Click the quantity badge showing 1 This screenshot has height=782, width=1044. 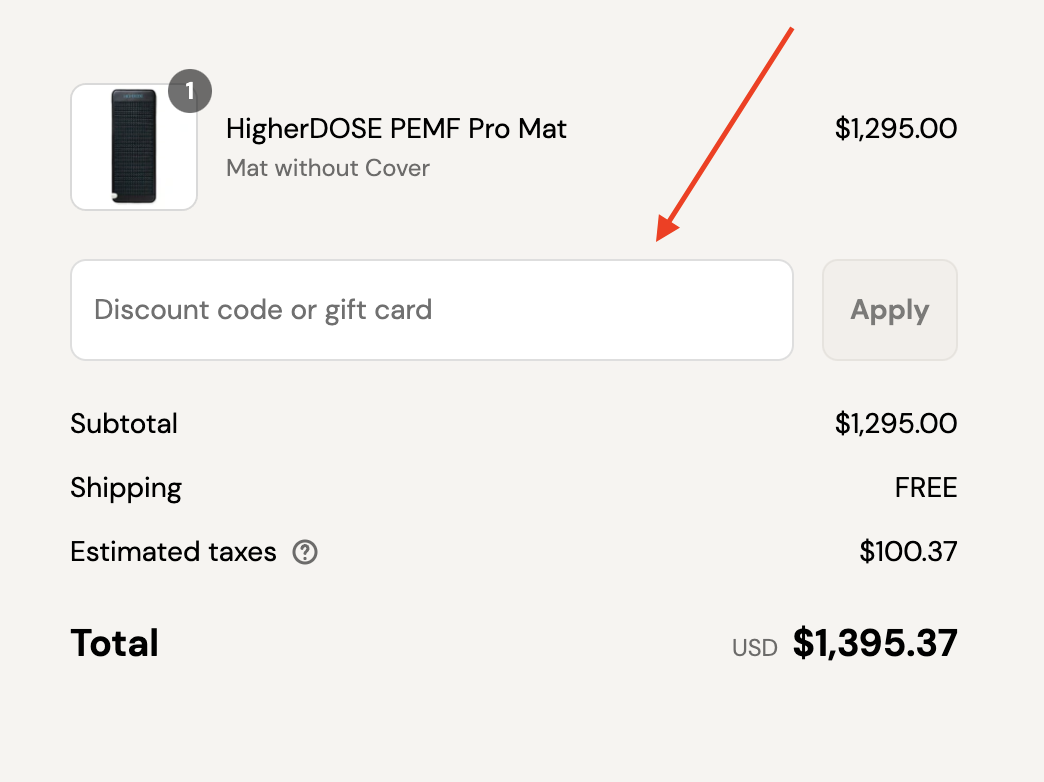click(x=190, y=91)
